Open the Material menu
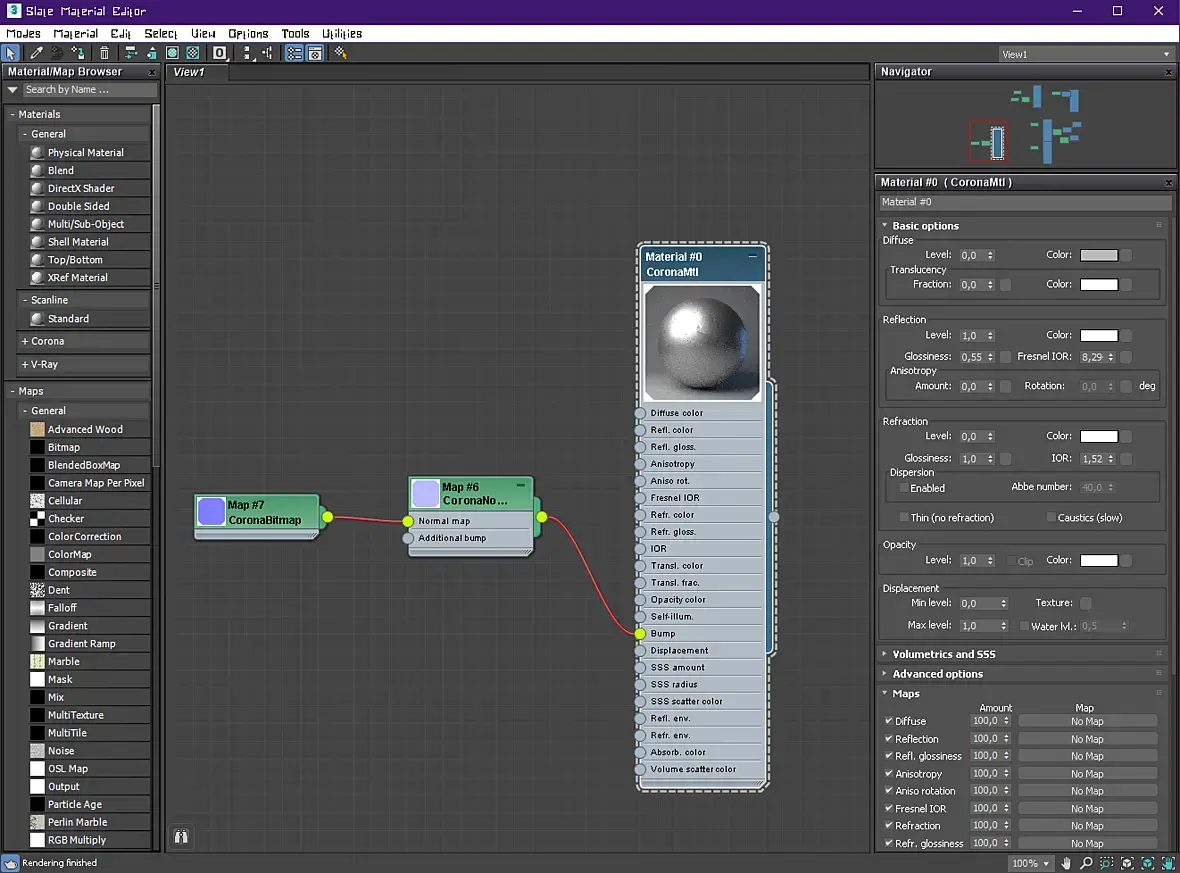This screenshot has height=873, width=1180. 75,33
